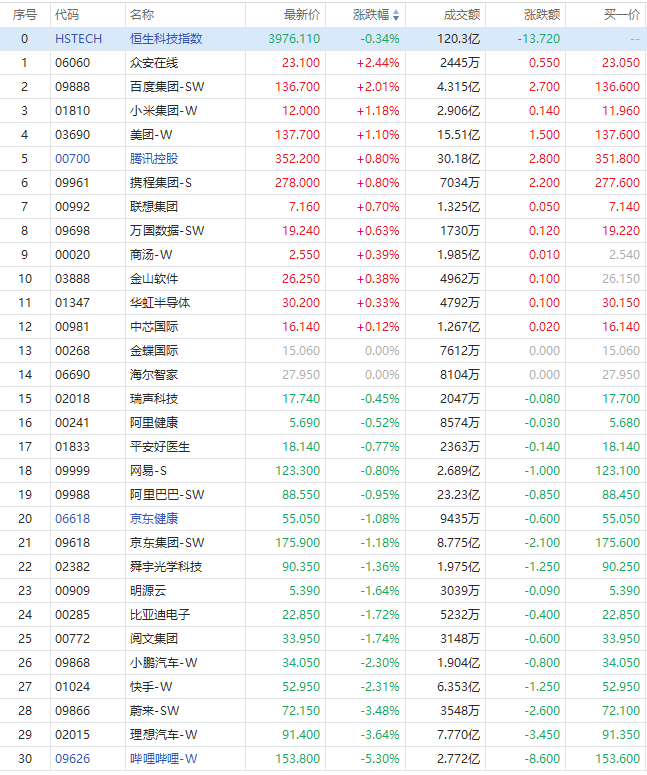The height and width of the screenshot is (775, 647).
Task: Click the 序号 column header
Action: coord(25,15)
